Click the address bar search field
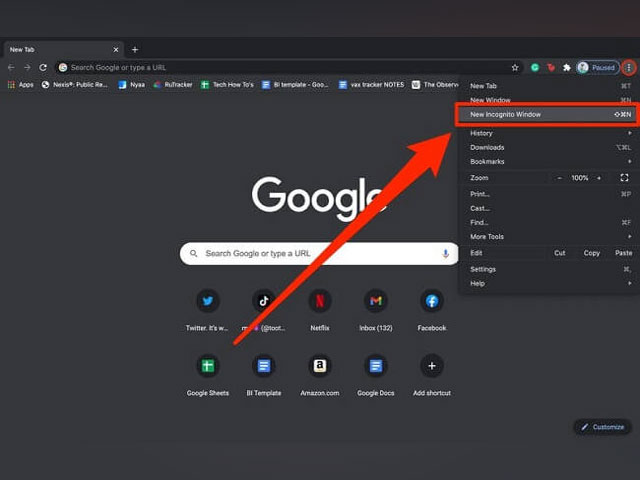The height and width of the screenshot is (480, 640). (286, 67)
